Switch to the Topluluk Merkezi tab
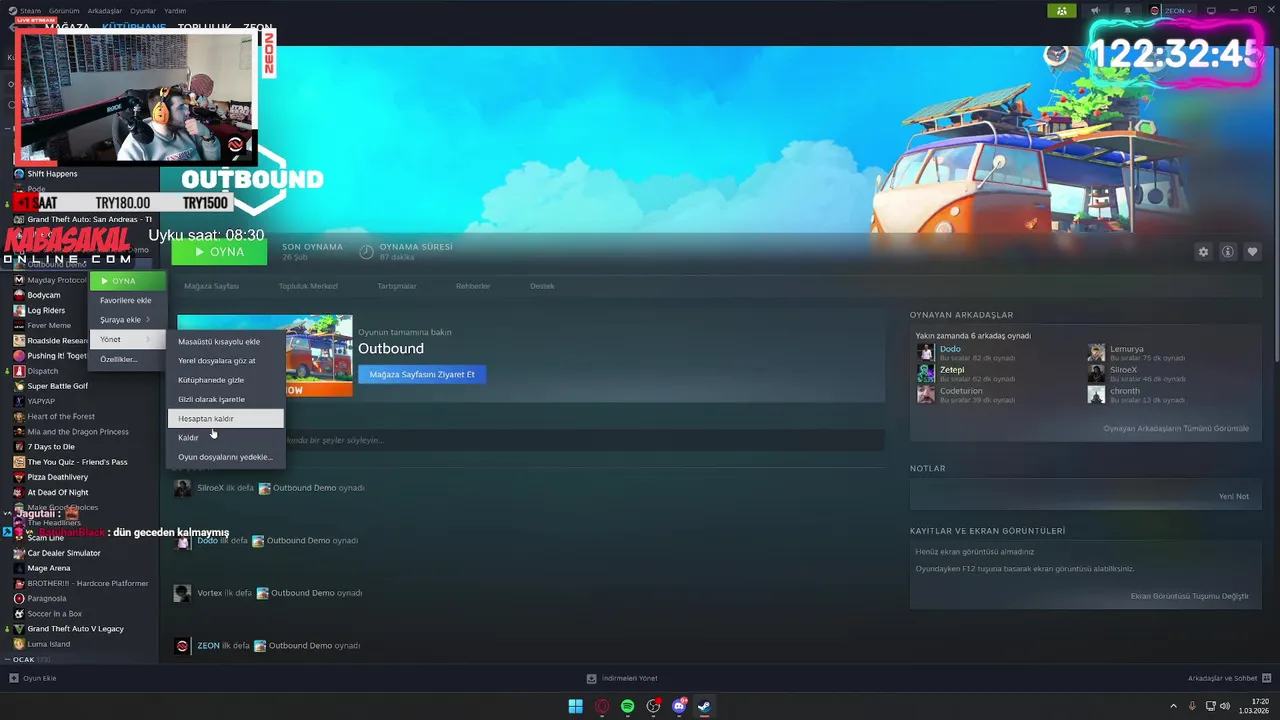1280x720 pixels. [308, 286]
